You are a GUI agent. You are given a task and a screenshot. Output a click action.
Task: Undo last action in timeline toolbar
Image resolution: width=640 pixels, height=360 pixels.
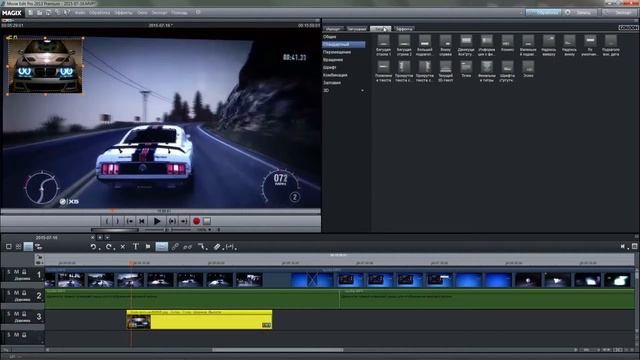[93, 247]
